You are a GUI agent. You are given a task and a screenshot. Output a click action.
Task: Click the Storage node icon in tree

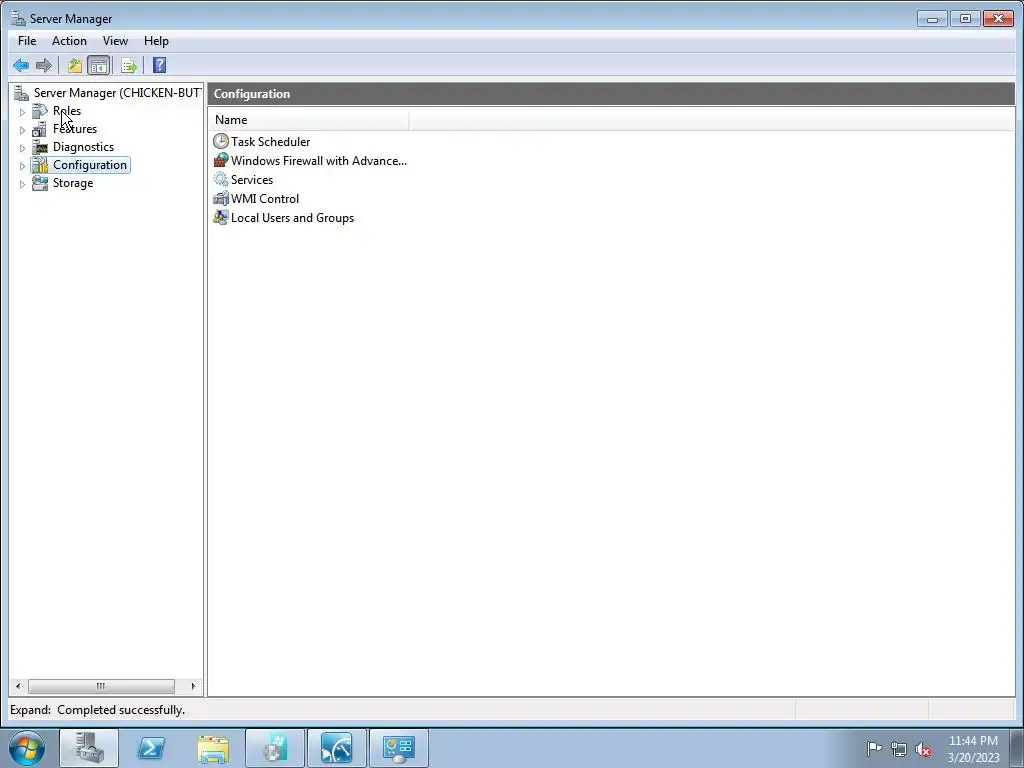[x=40, y=184]
